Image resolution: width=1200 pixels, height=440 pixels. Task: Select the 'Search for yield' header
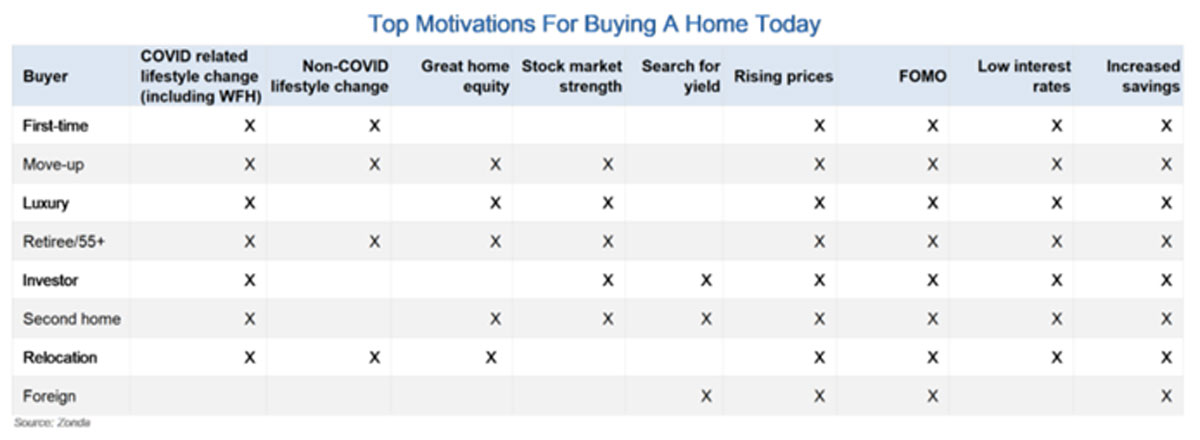click(x=681, y=76)
